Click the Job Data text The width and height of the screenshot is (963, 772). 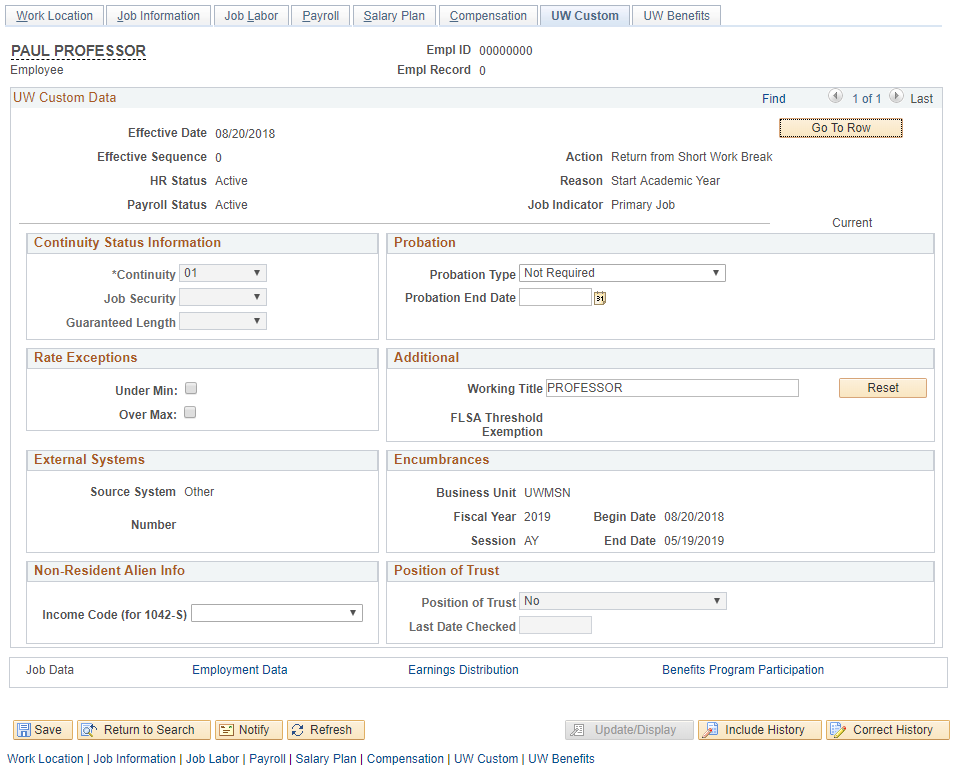click(x=50, y=669)
